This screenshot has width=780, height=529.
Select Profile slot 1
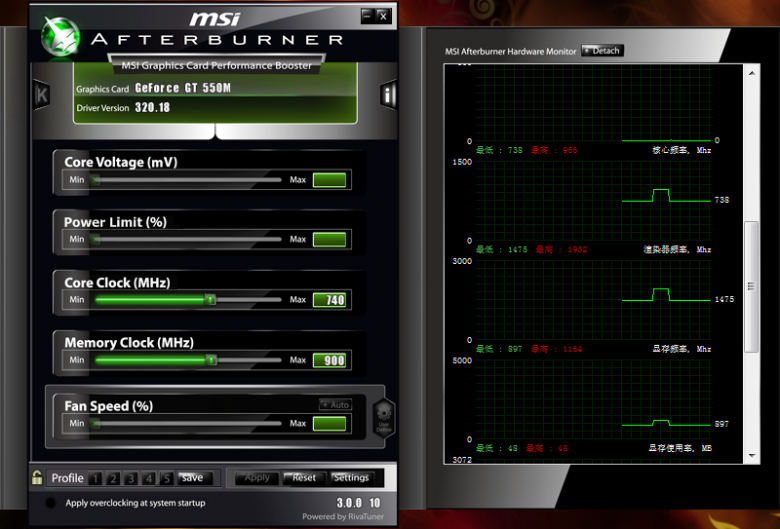pos(95,478)
